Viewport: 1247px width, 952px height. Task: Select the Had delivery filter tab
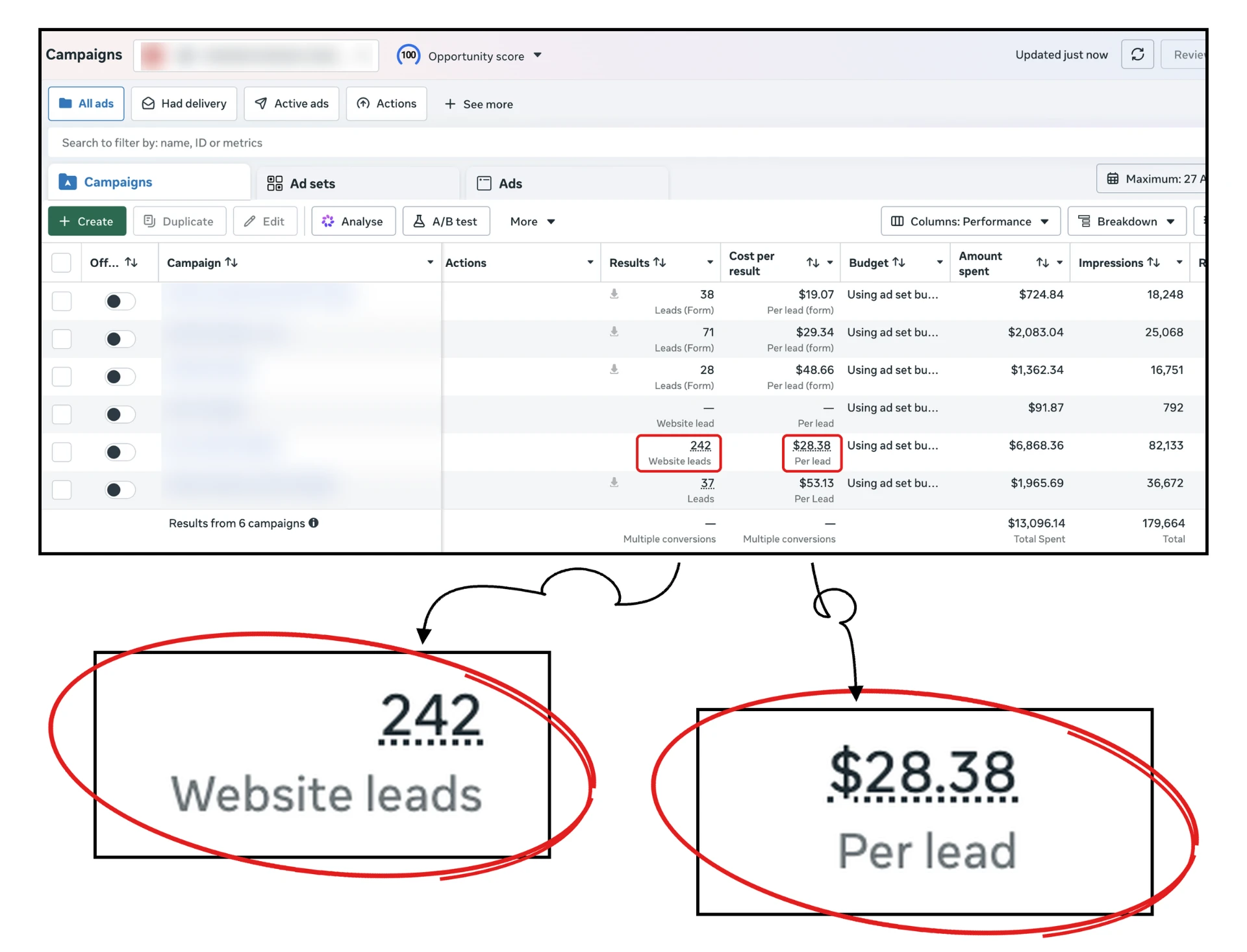click(184, 104)
